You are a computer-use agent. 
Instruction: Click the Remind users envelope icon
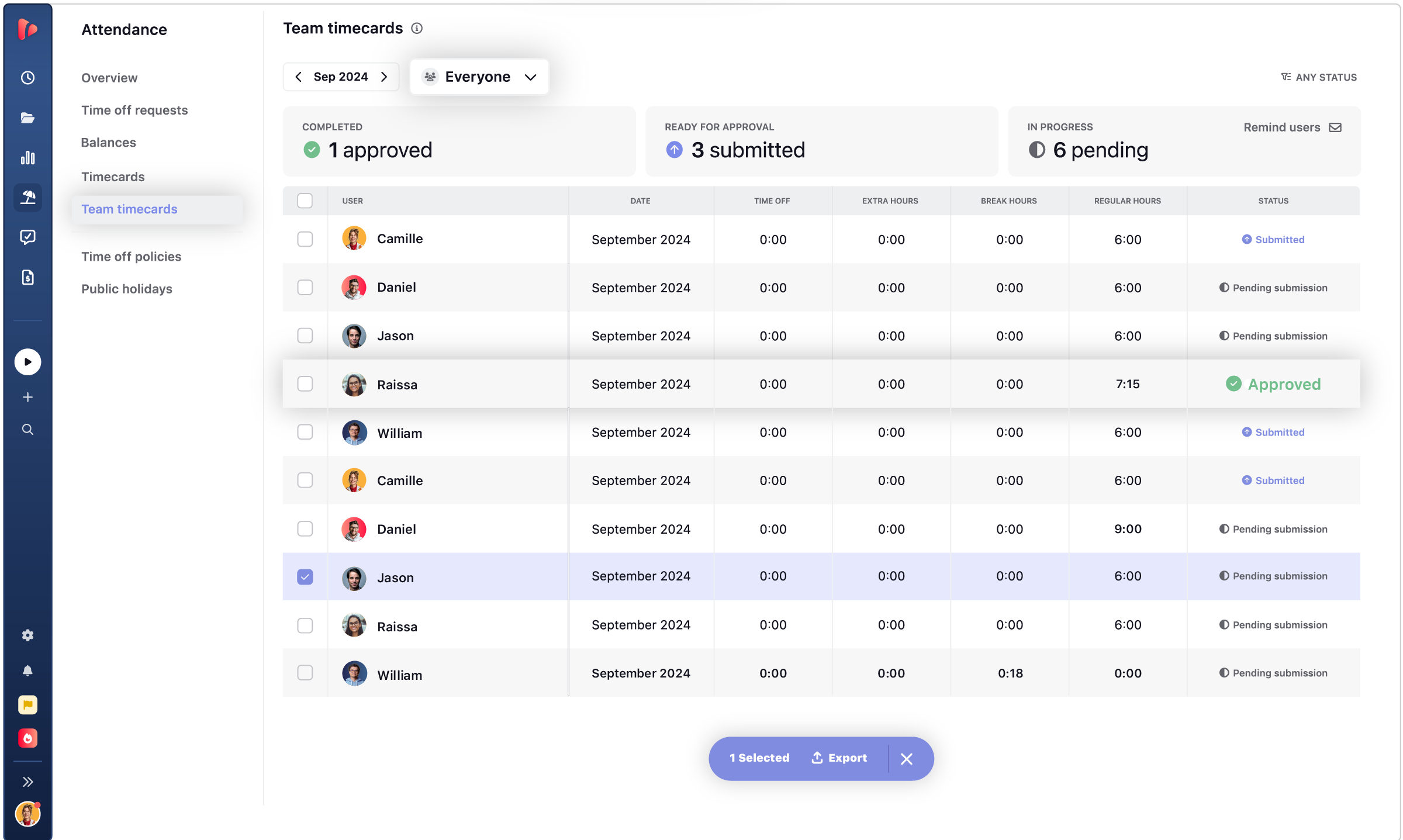(x=1335, y=127)
